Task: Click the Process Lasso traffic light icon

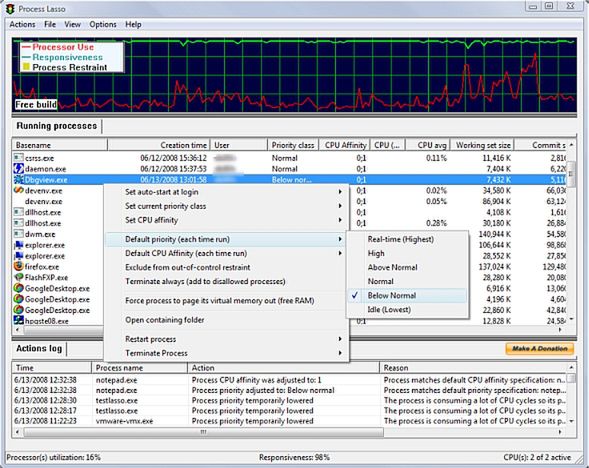Action: (x=10, y=8)
